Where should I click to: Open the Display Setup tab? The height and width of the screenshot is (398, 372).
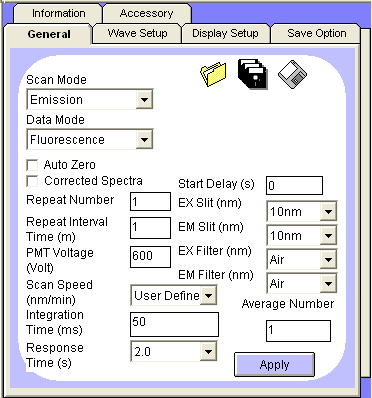pos(225,33)
